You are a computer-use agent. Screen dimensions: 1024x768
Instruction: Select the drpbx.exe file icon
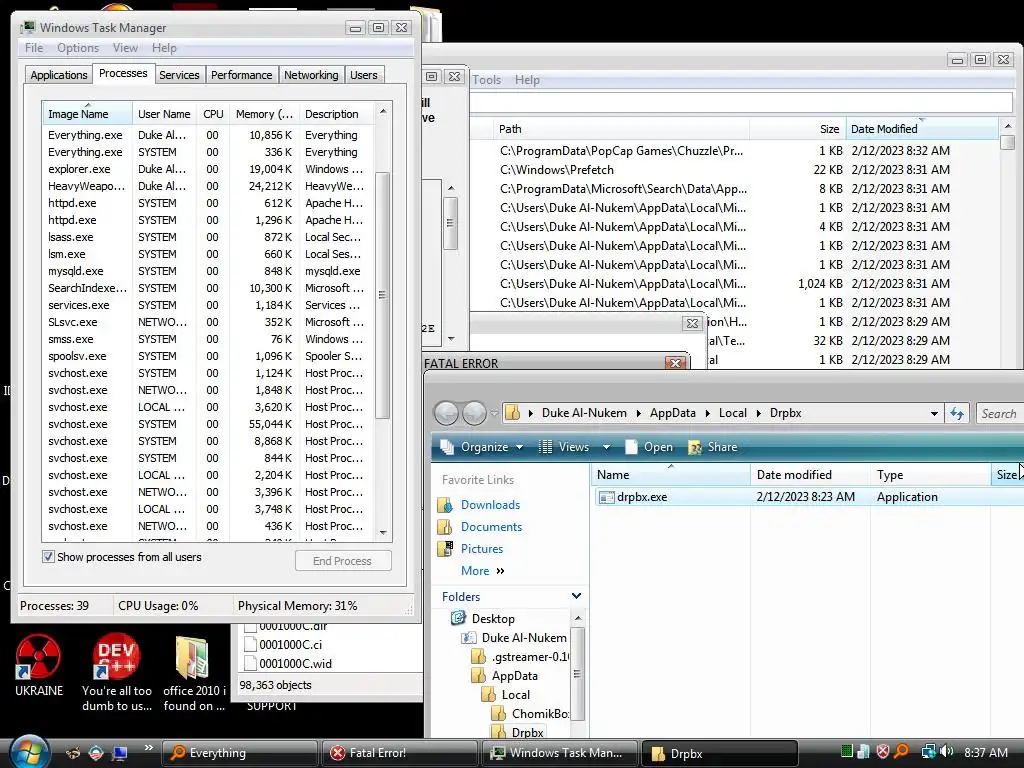[x=606, y=497]
